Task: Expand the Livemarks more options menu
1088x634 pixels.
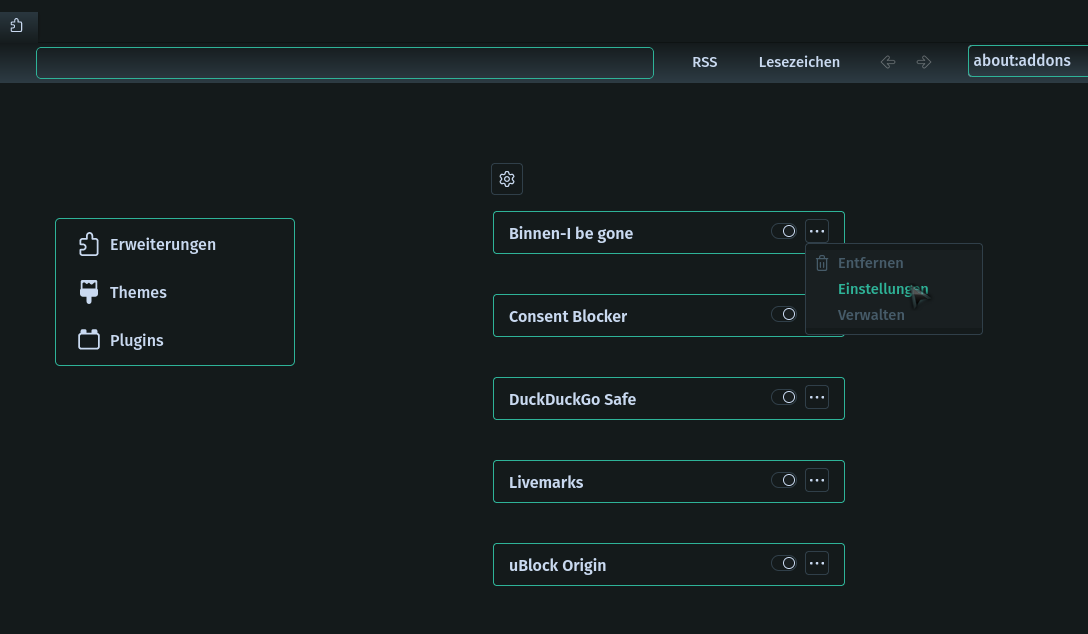Action: coord(817,481)
